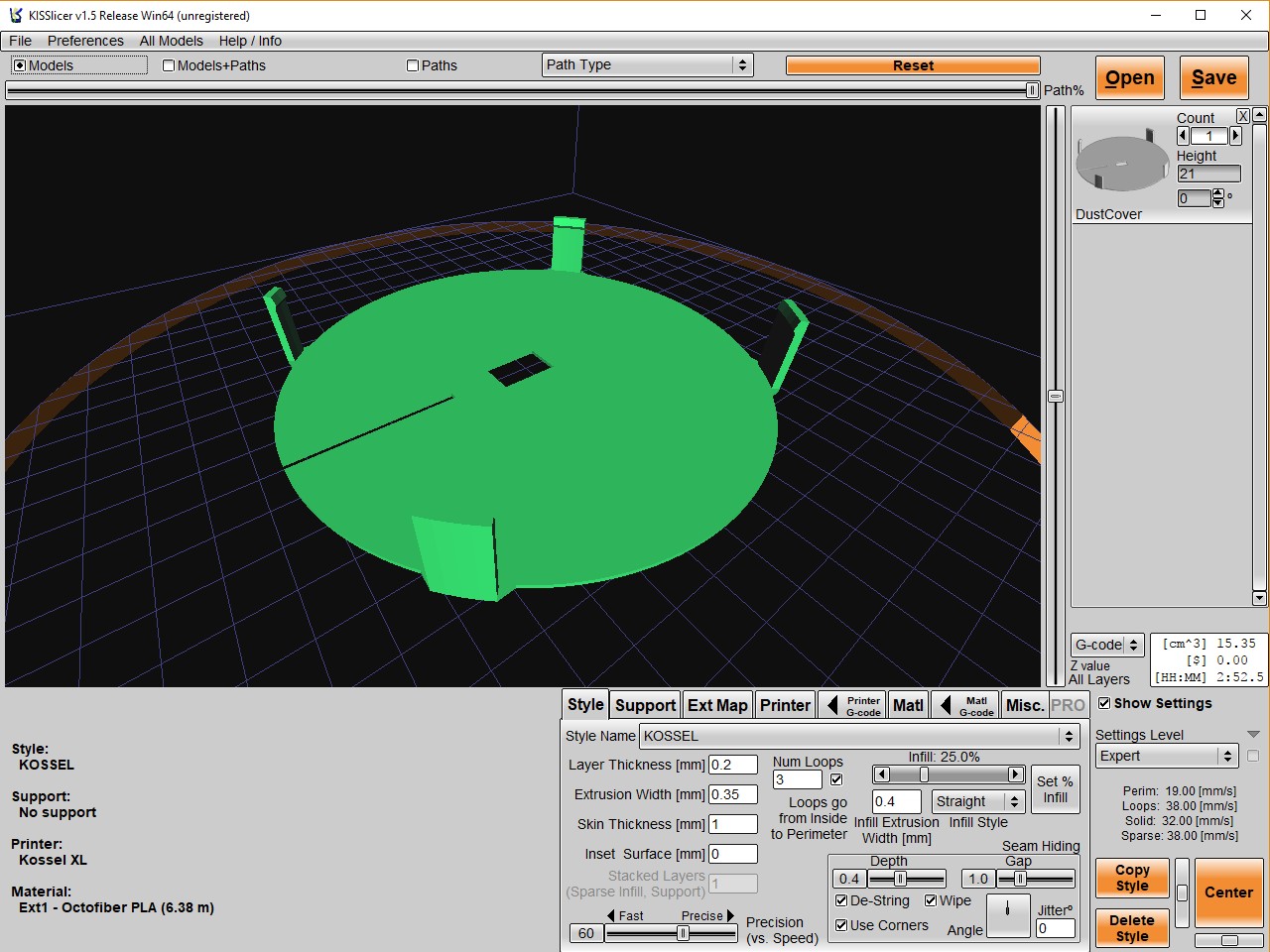Click the orange Reset button

(x=913, y=65)
